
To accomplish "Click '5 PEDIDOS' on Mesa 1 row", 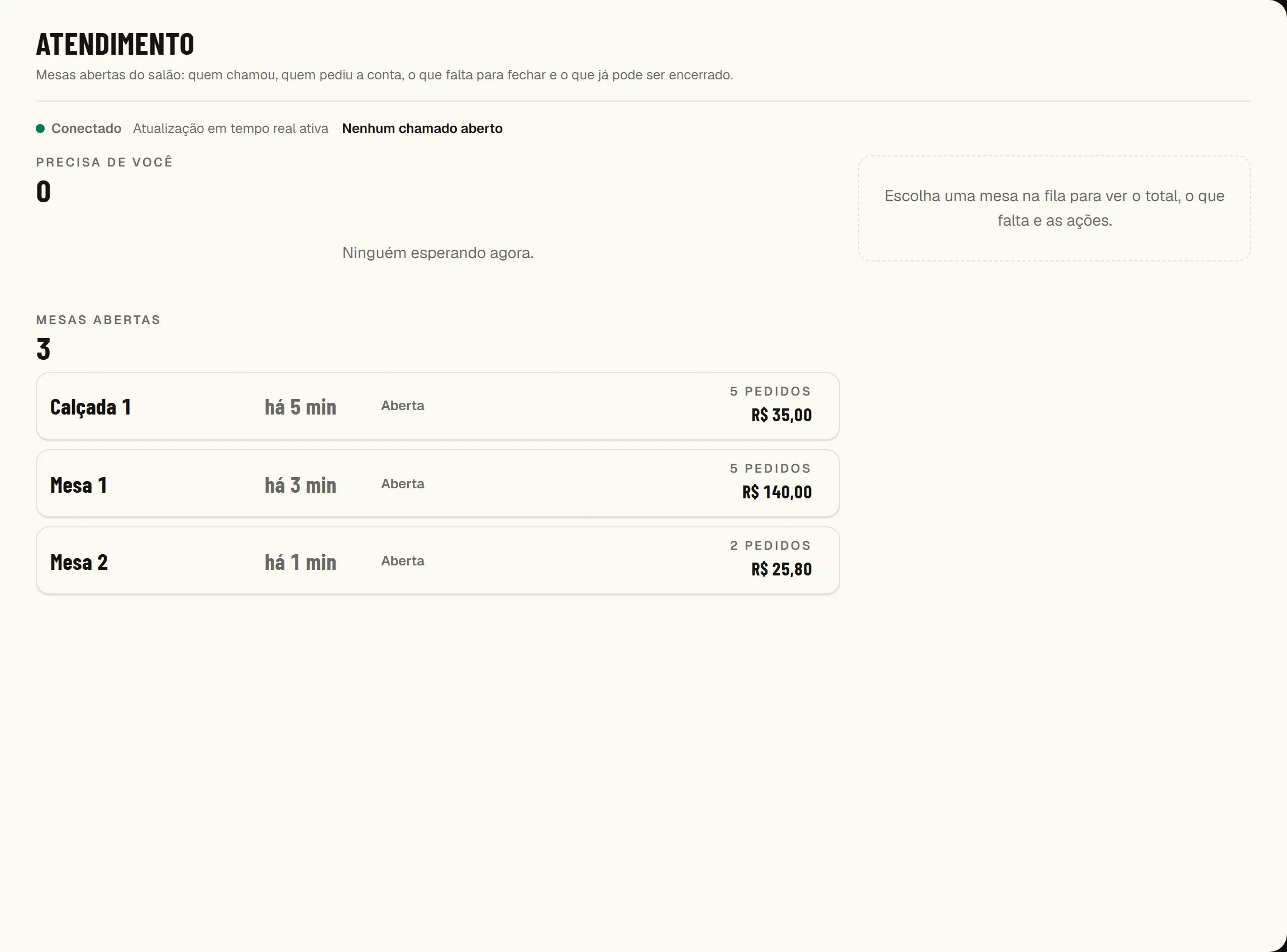I will click(770, 469).
